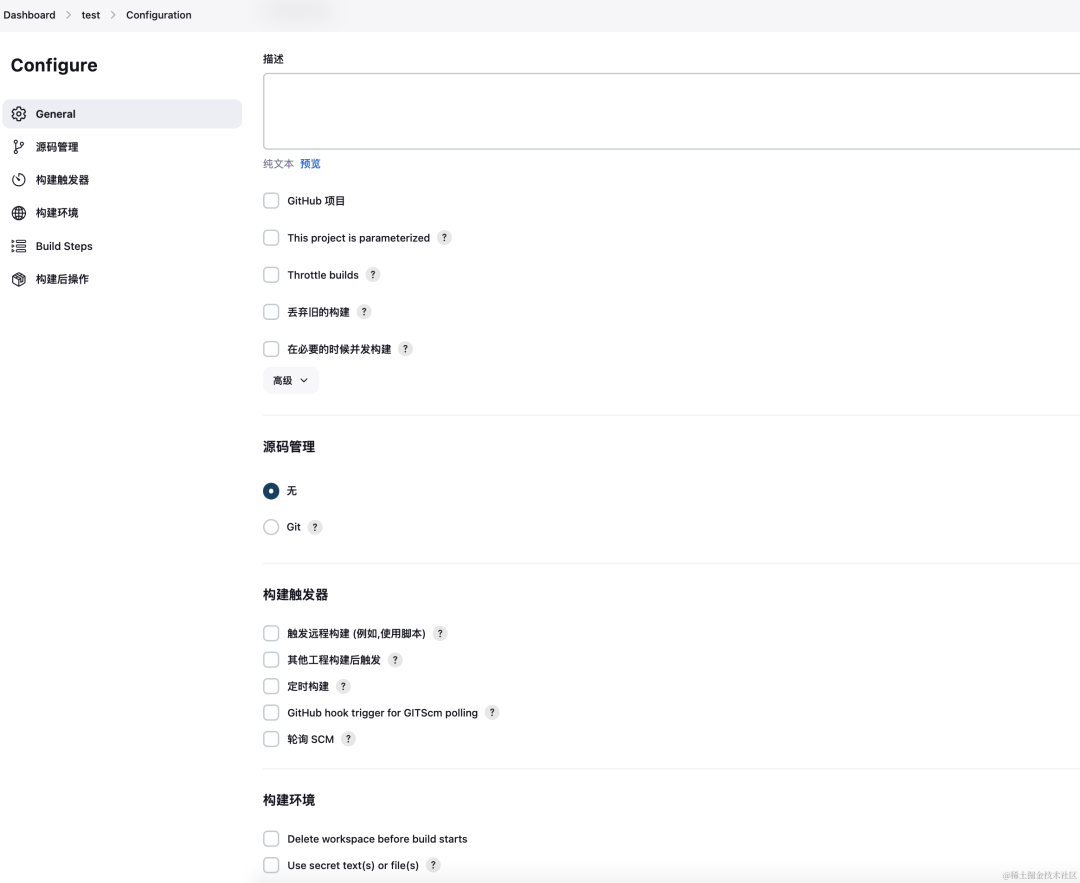Screen dimensions: 1080x883
Task: Enable the GitHub 项目 checkbox
Action: click(271, 200)
